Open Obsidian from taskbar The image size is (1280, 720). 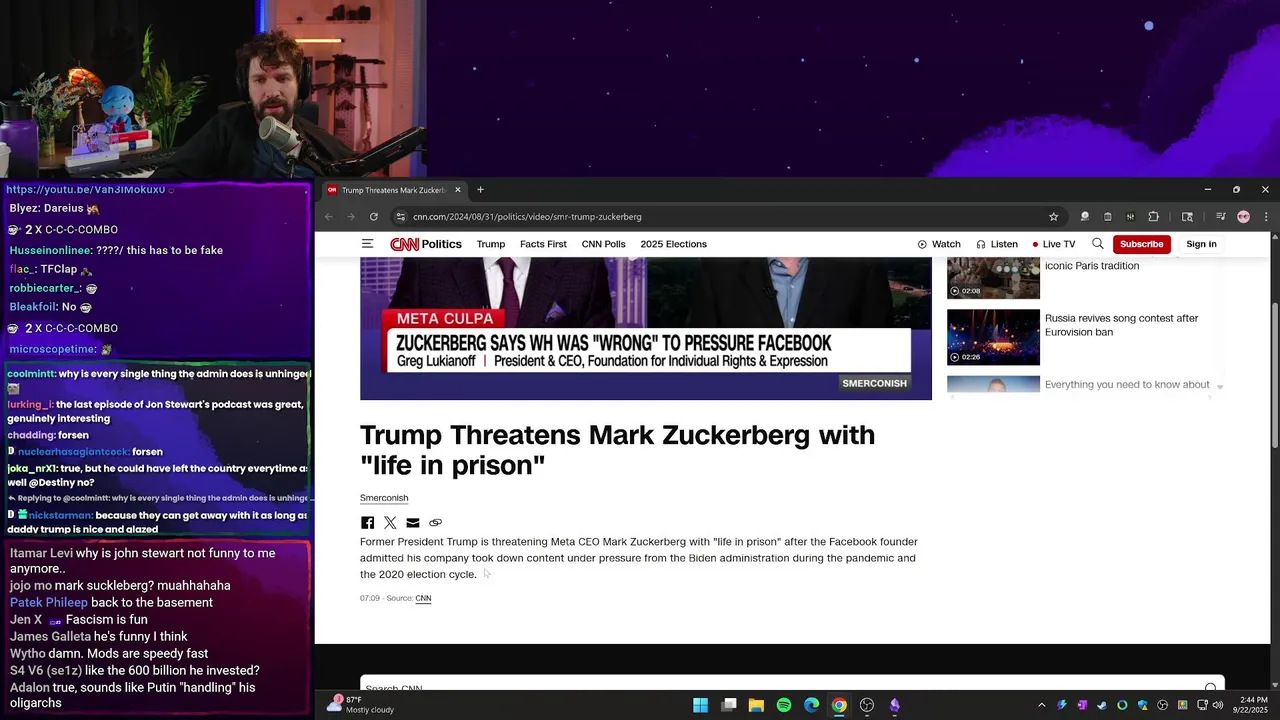(x=895, y=705)
